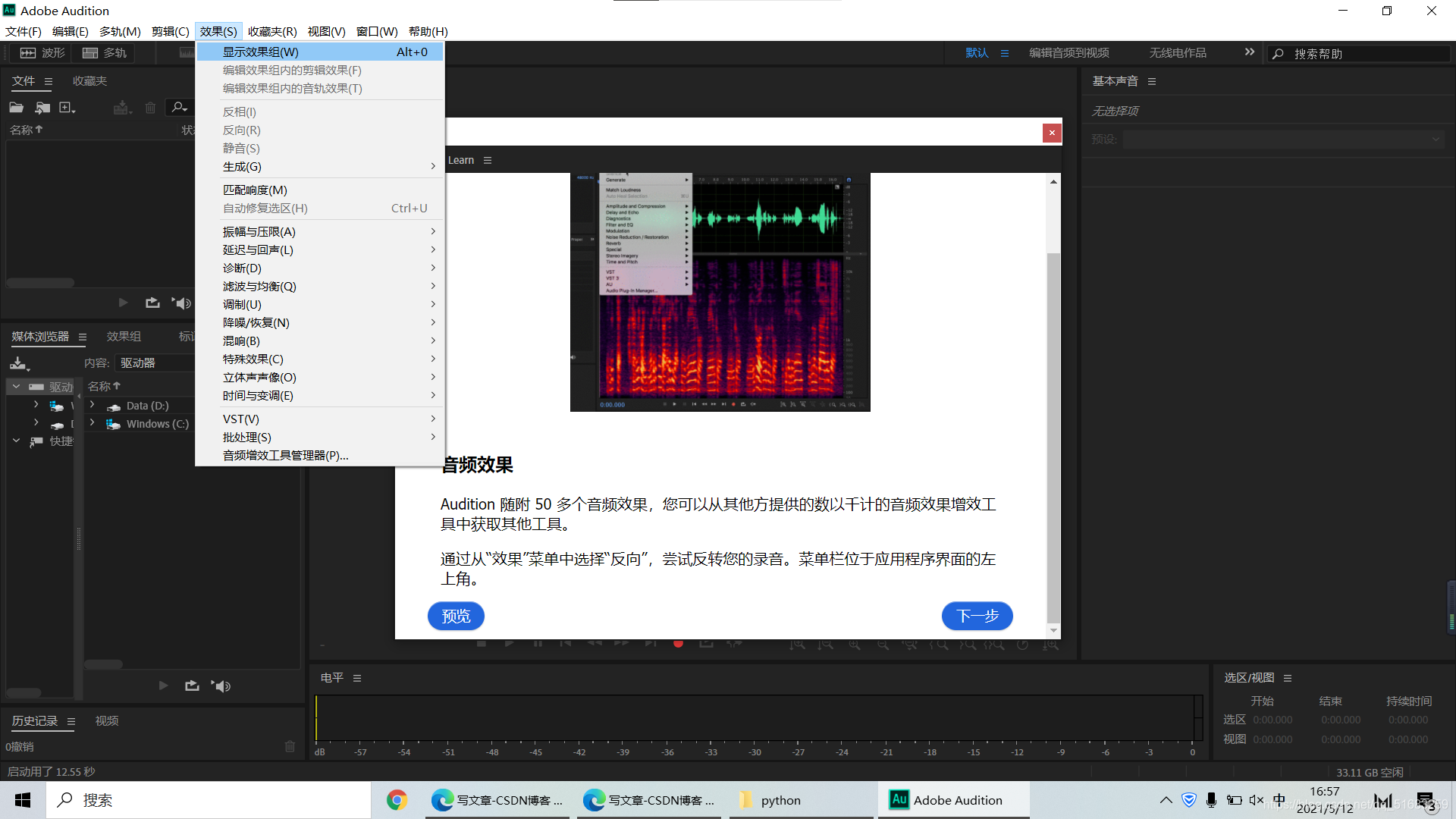This screenshot has height=819, width=1456.
Task: Click the 下一步 button
Action: [x=977, y=616]
